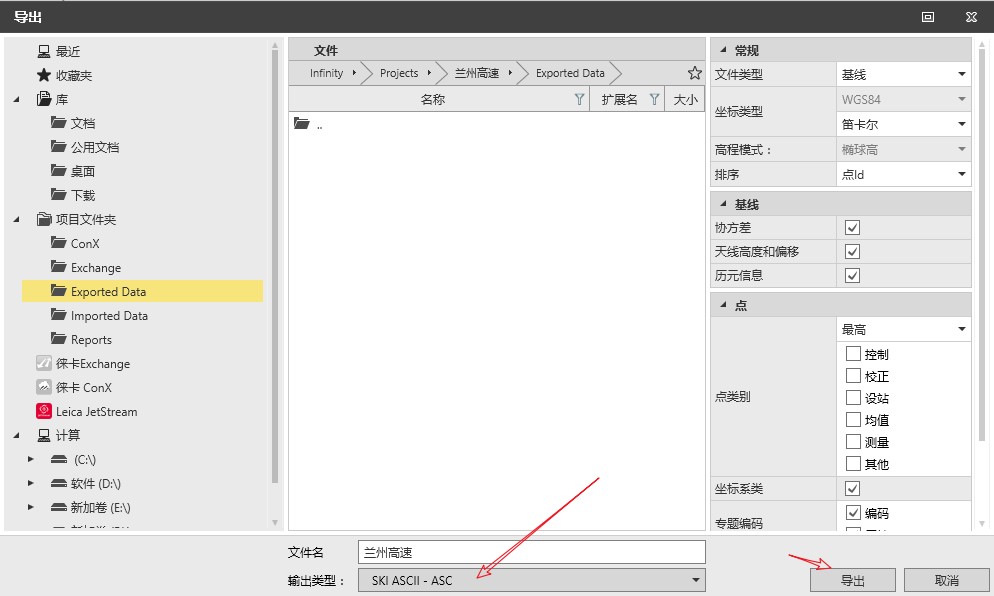The image size is (994, 596).
Task: Filter files by name column funnel
Action: tap(579, 99)
